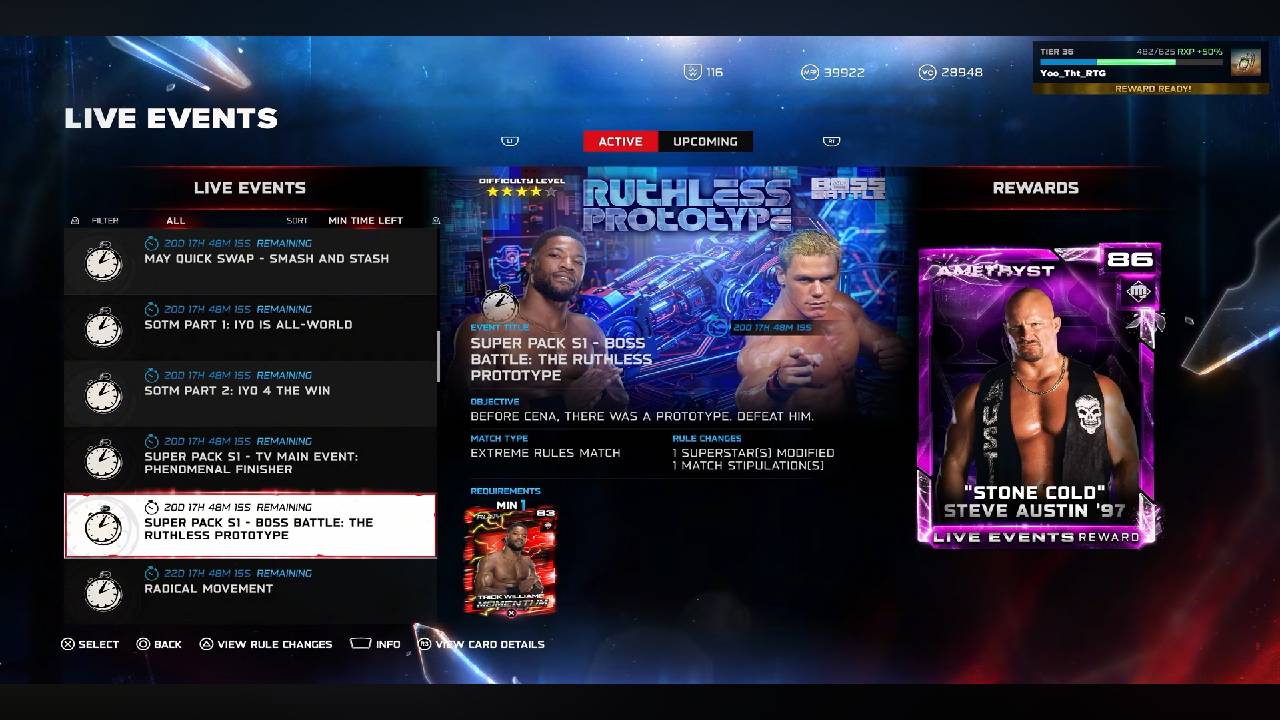Click the Yoo_Tht_RTG player name
Viewport: 1280px width, 720px height.
click(x=1073, y=73)
